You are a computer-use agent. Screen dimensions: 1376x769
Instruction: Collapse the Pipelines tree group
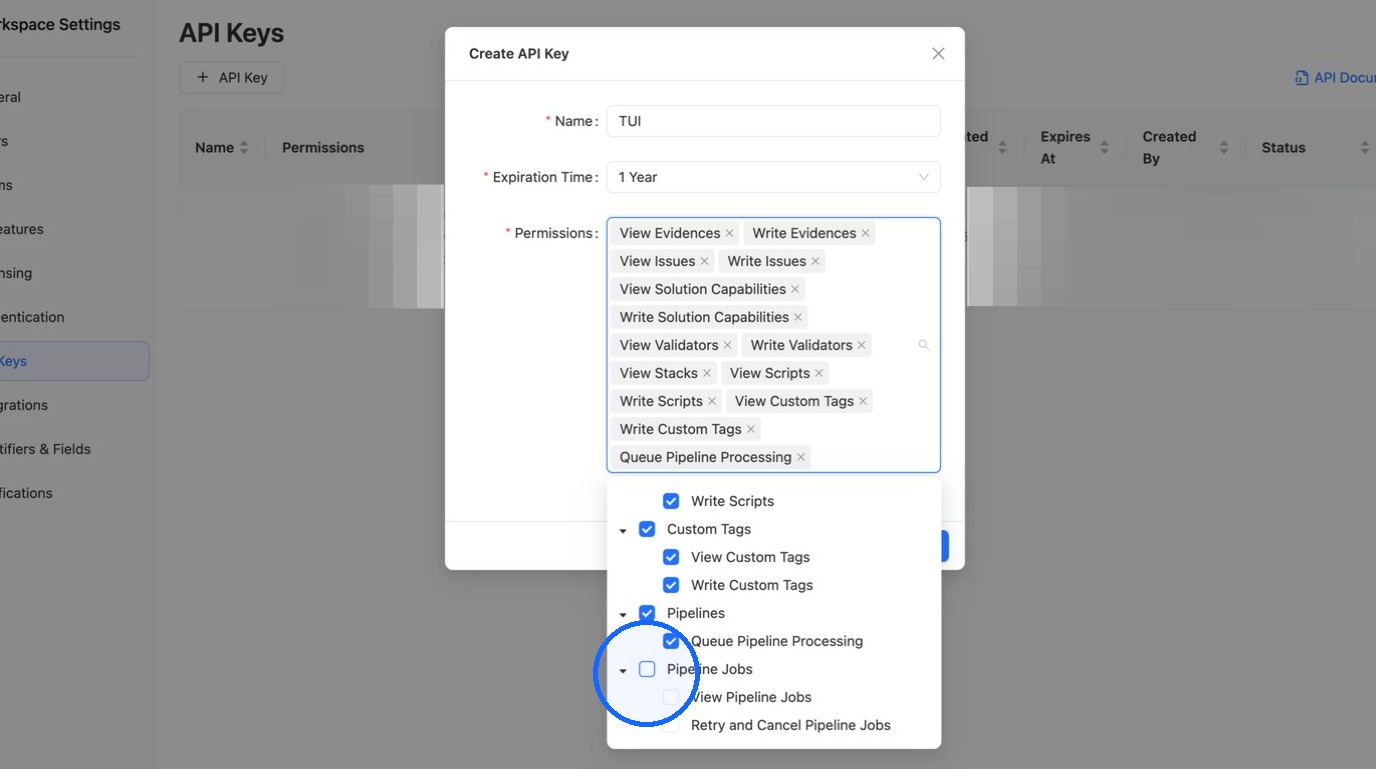[623, 614]
